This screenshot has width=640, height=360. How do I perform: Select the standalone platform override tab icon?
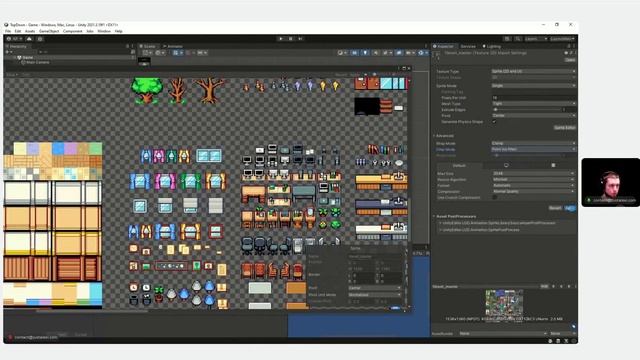click(506, 165)
